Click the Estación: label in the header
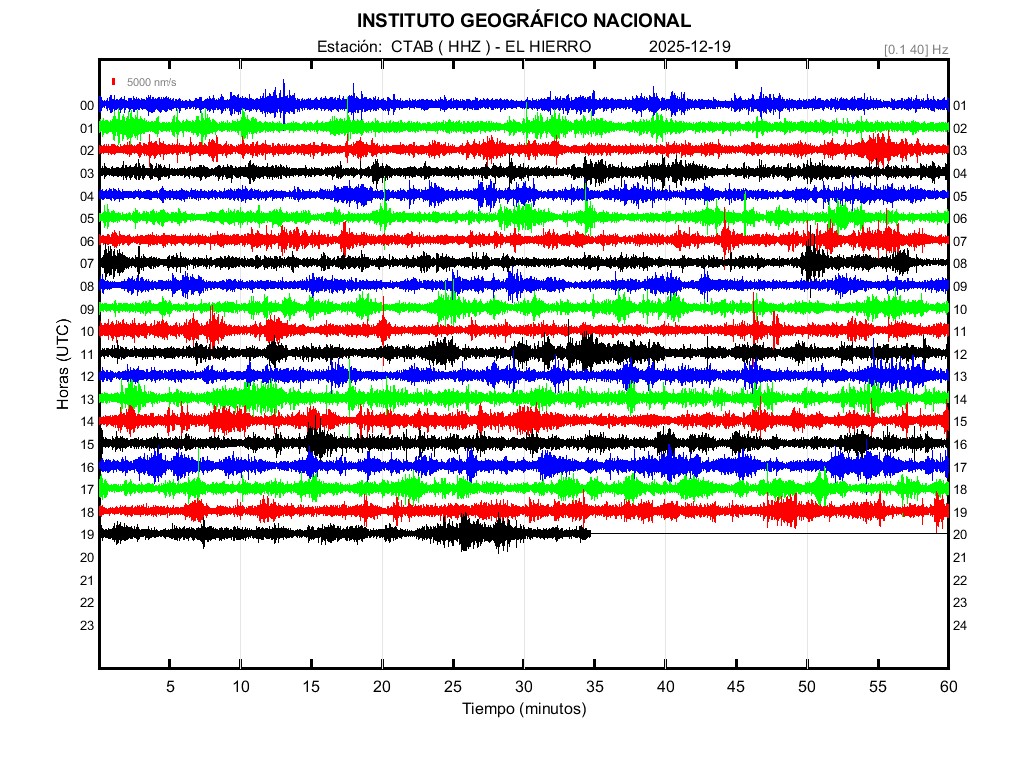Screen dimensions: 1024x768 (349, 47)
